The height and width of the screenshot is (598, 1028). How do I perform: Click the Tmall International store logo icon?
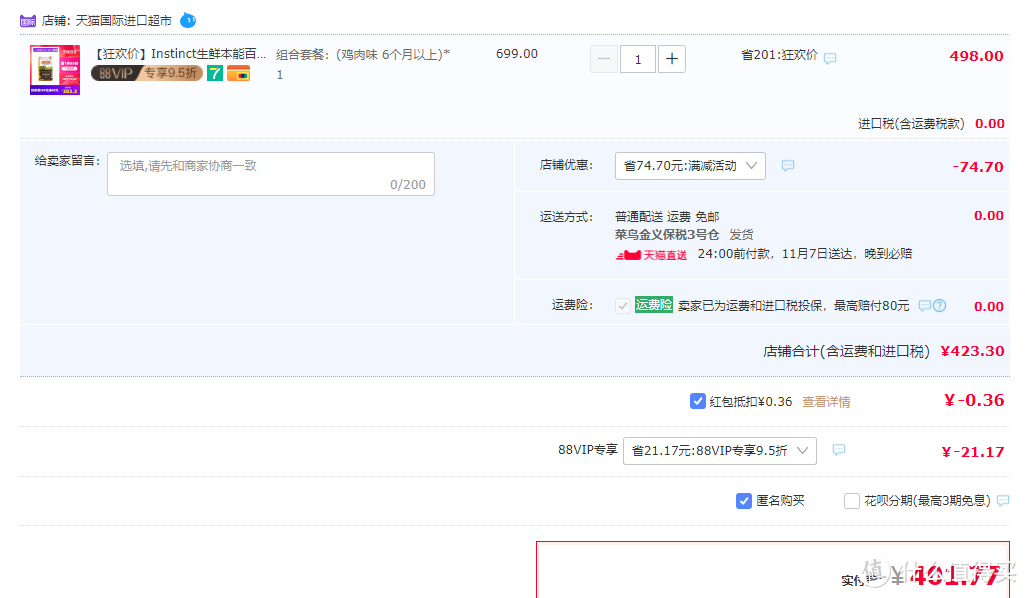[28, 20]
